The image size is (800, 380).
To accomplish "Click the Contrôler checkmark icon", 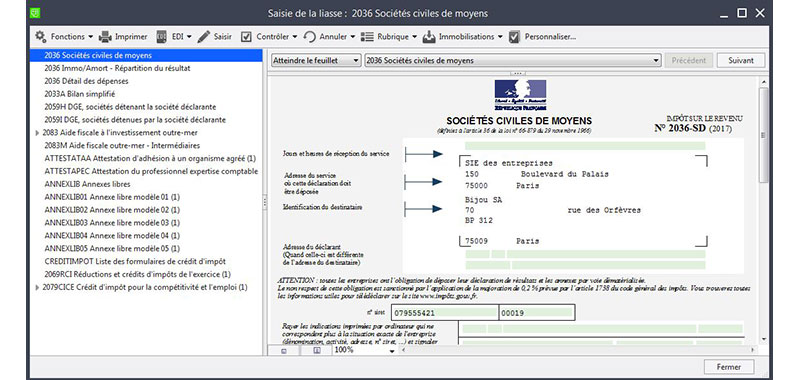I will pos(246,37).
